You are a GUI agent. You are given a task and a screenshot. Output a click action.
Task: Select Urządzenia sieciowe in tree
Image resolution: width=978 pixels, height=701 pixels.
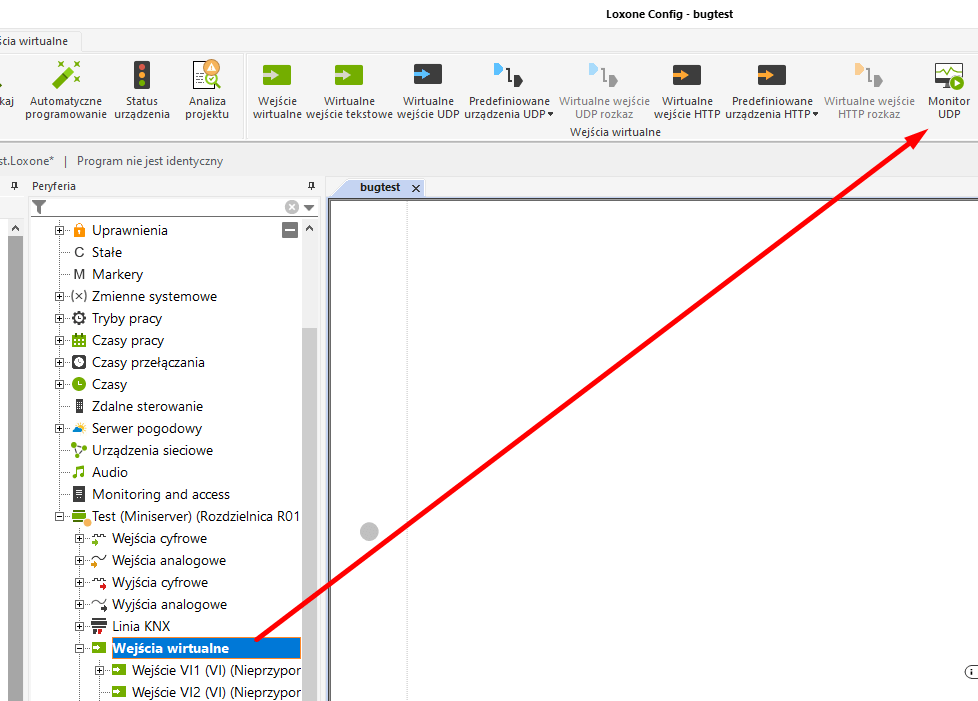point(152,450)
